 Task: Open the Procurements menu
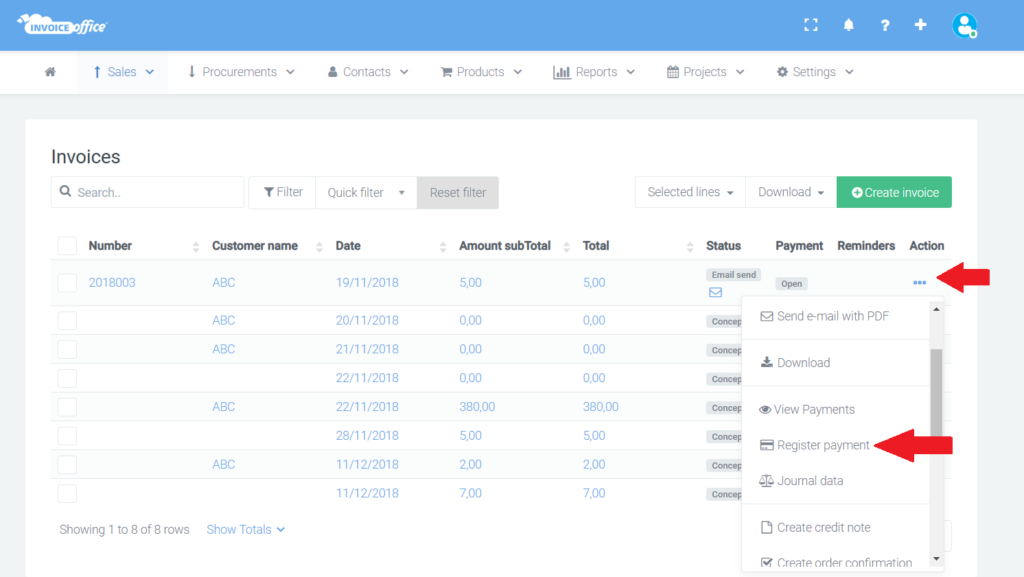(x=241, y=72)
